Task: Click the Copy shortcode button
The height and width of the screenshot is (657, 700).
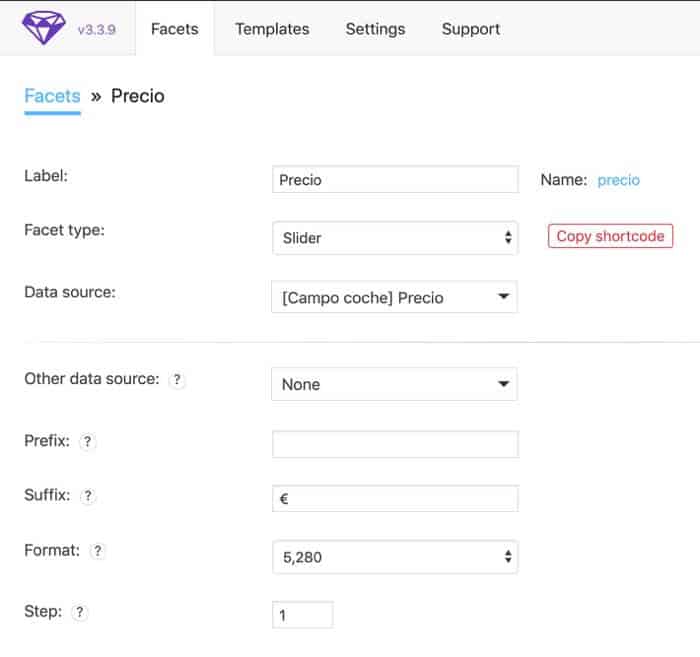Action: (x=610, y=236)
